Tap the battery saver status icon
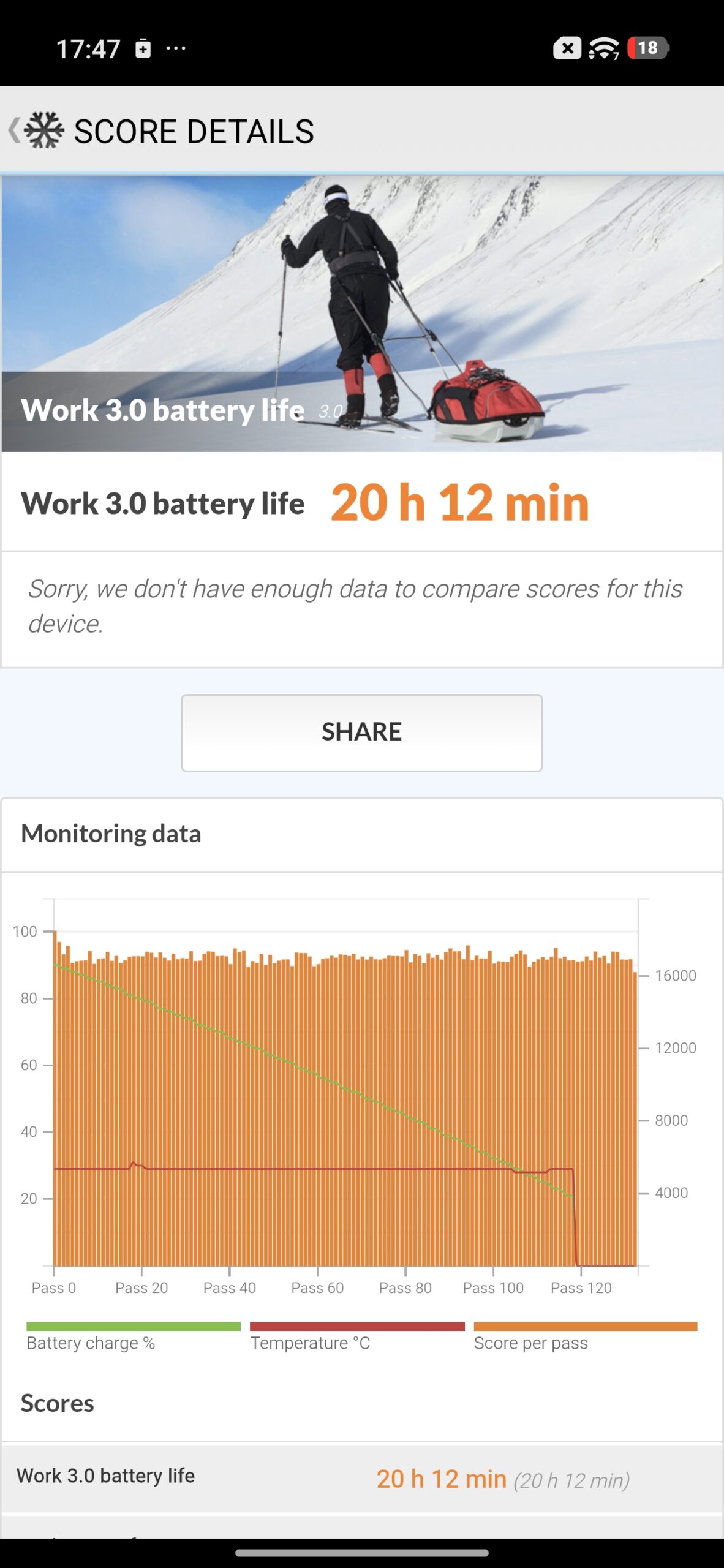The image size is (724, 1568). point(143,48)
